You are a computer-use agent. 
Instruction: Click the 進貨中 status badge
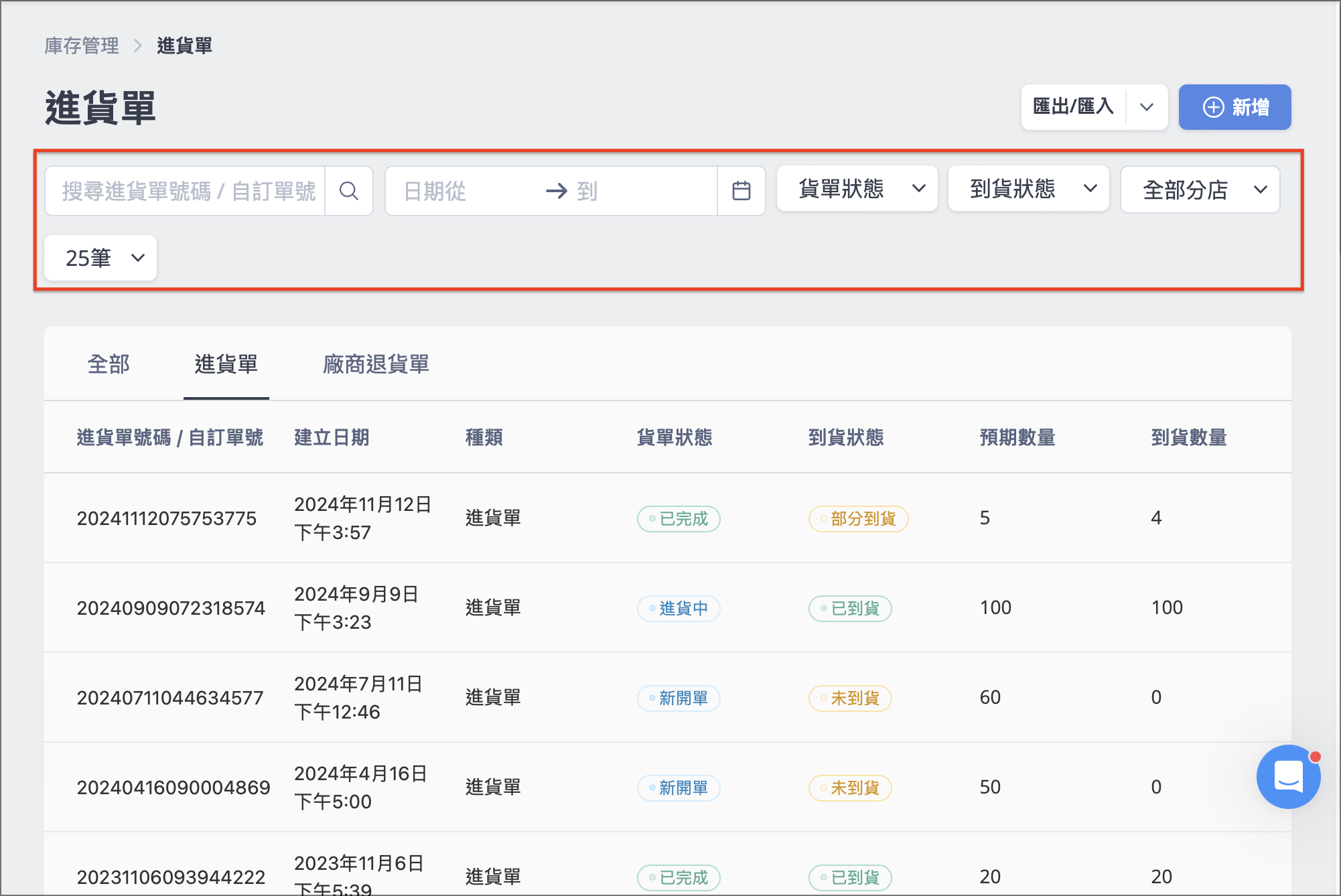click(679, 609)
